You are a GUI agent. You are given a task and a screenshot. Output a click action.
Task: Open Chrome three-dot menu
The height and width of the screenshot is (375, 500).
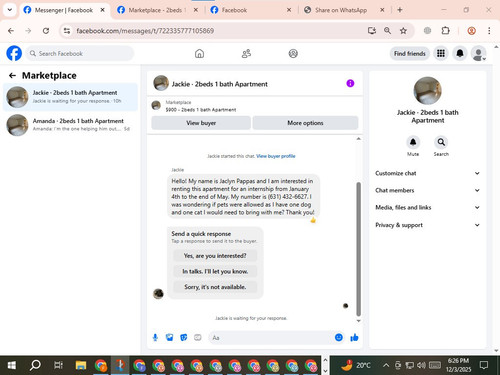click(489, 31)
